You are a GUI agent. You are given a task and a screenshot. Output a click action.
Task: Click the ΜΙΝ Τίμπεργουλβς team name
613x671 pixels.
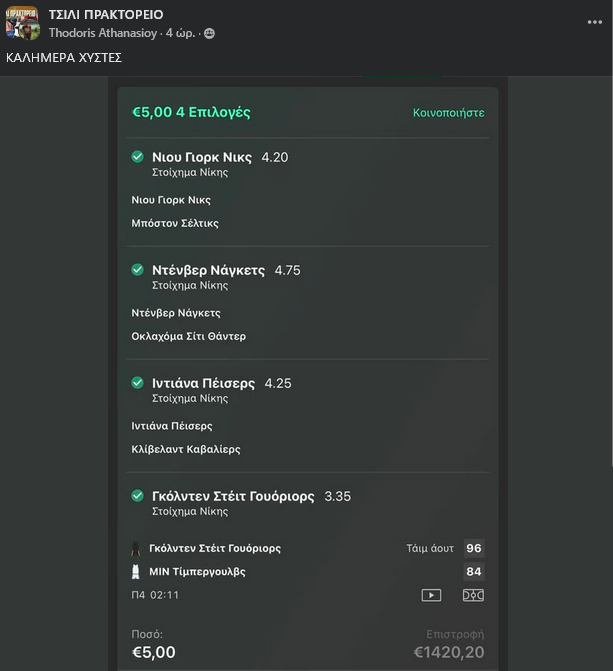coord(197,572)
